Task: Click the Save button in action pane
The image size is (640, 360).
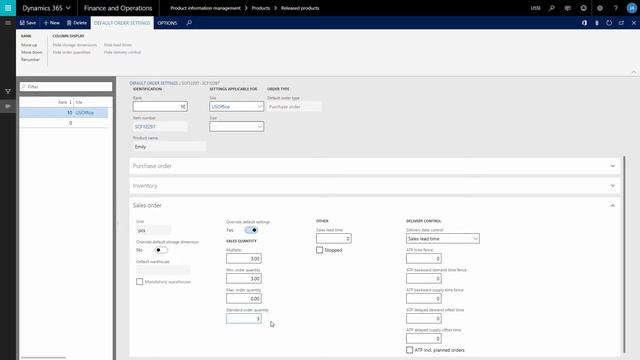Action: click(28, 23)
